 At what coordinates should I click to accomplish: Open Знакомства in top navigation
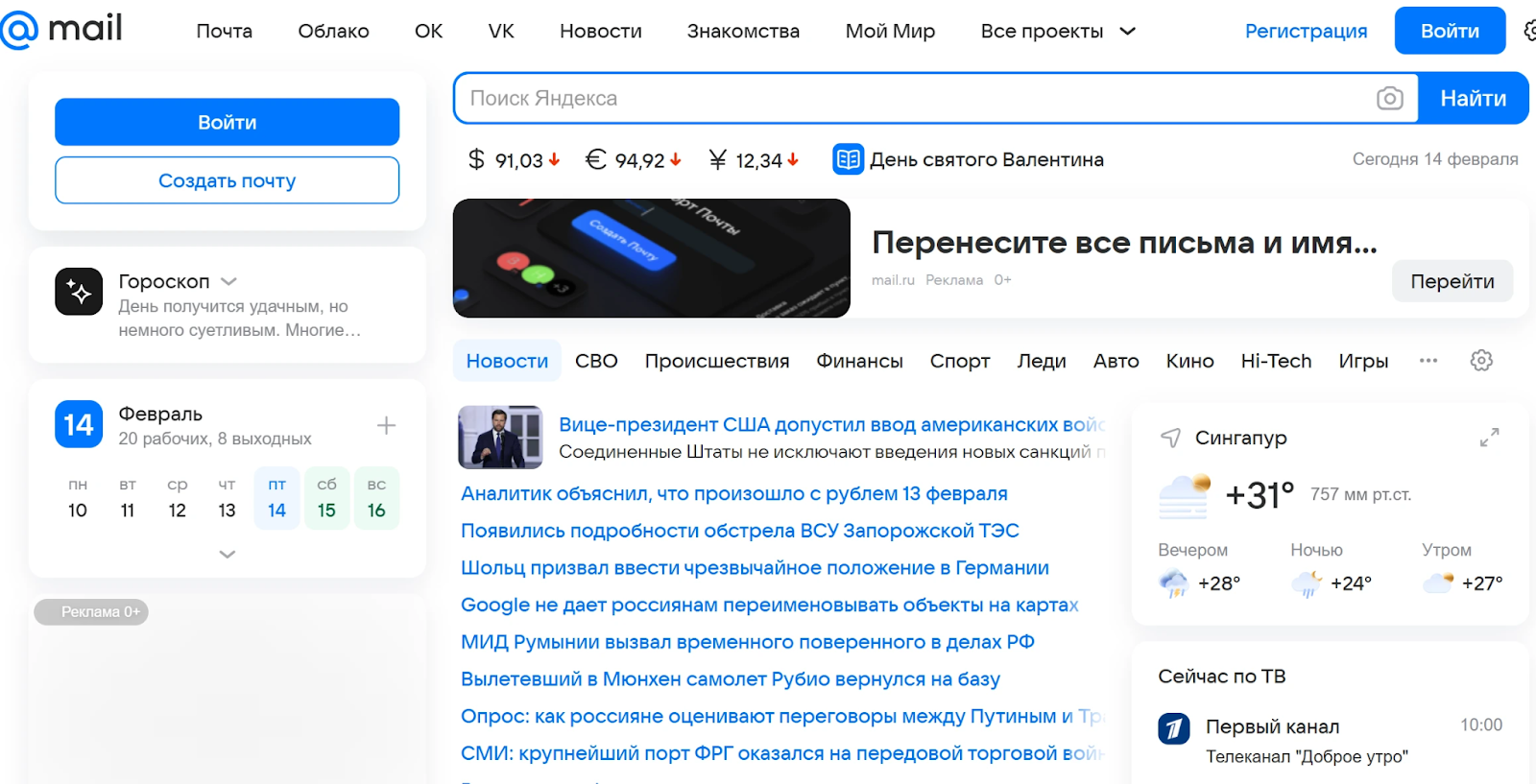point(743,31)
